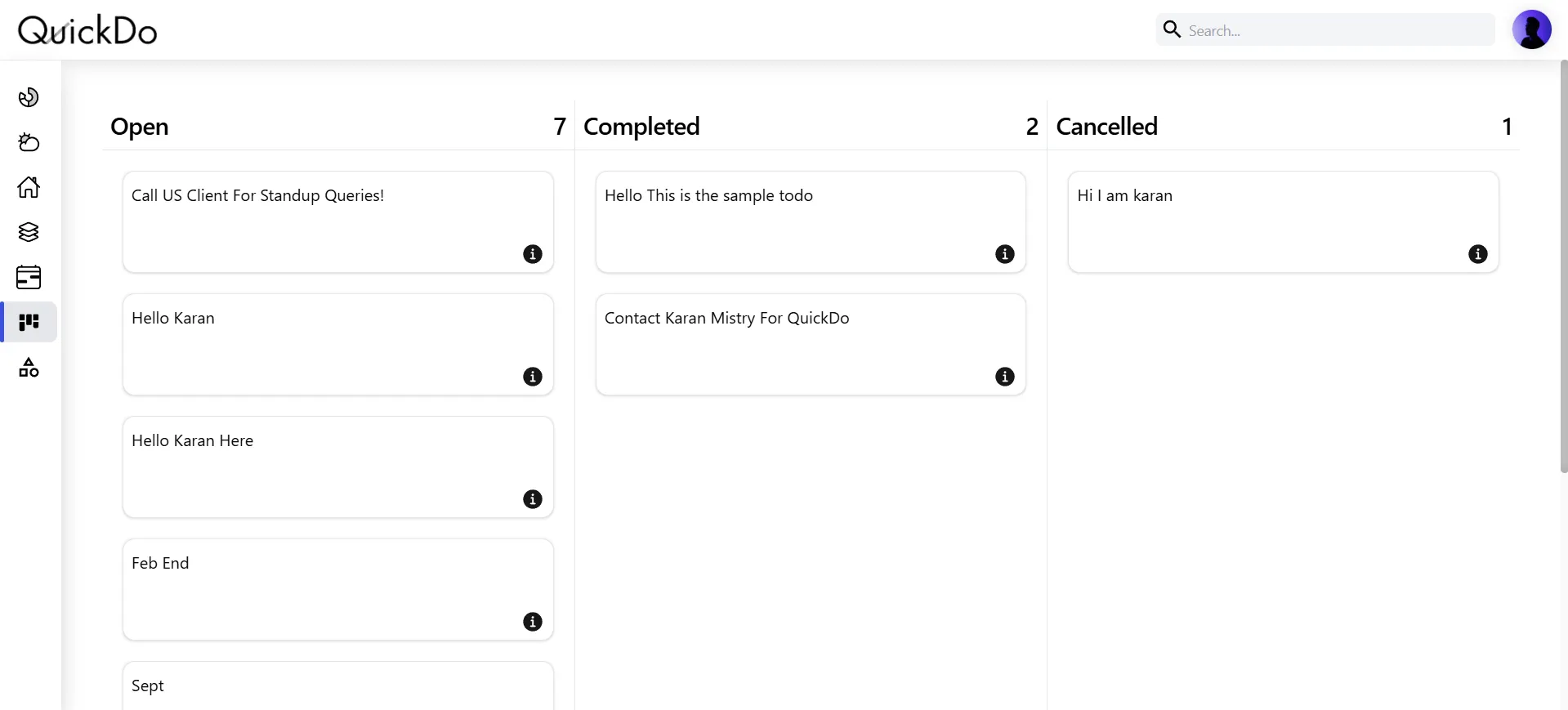Click the search magnifier icon
Screen dimensions: 1568x710
[x=1172, y=29]
